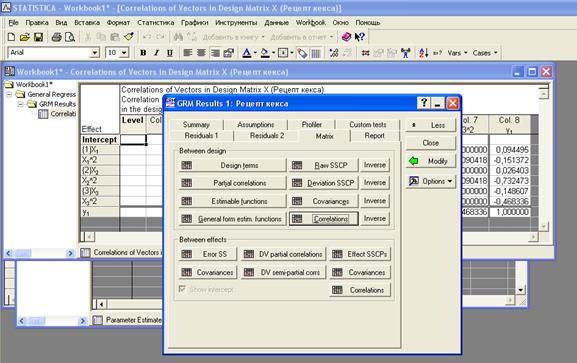The width and height of the screenshot is (577, 363).
Task: Collapse the General Regress tree node
Action: coord(9,95)
